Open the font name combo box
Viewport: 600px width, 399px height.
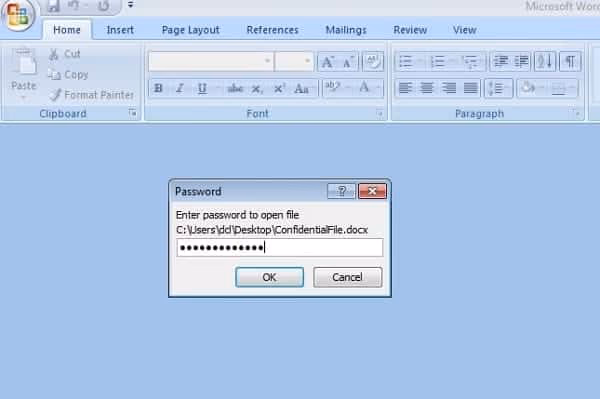[x=211, y=61]
